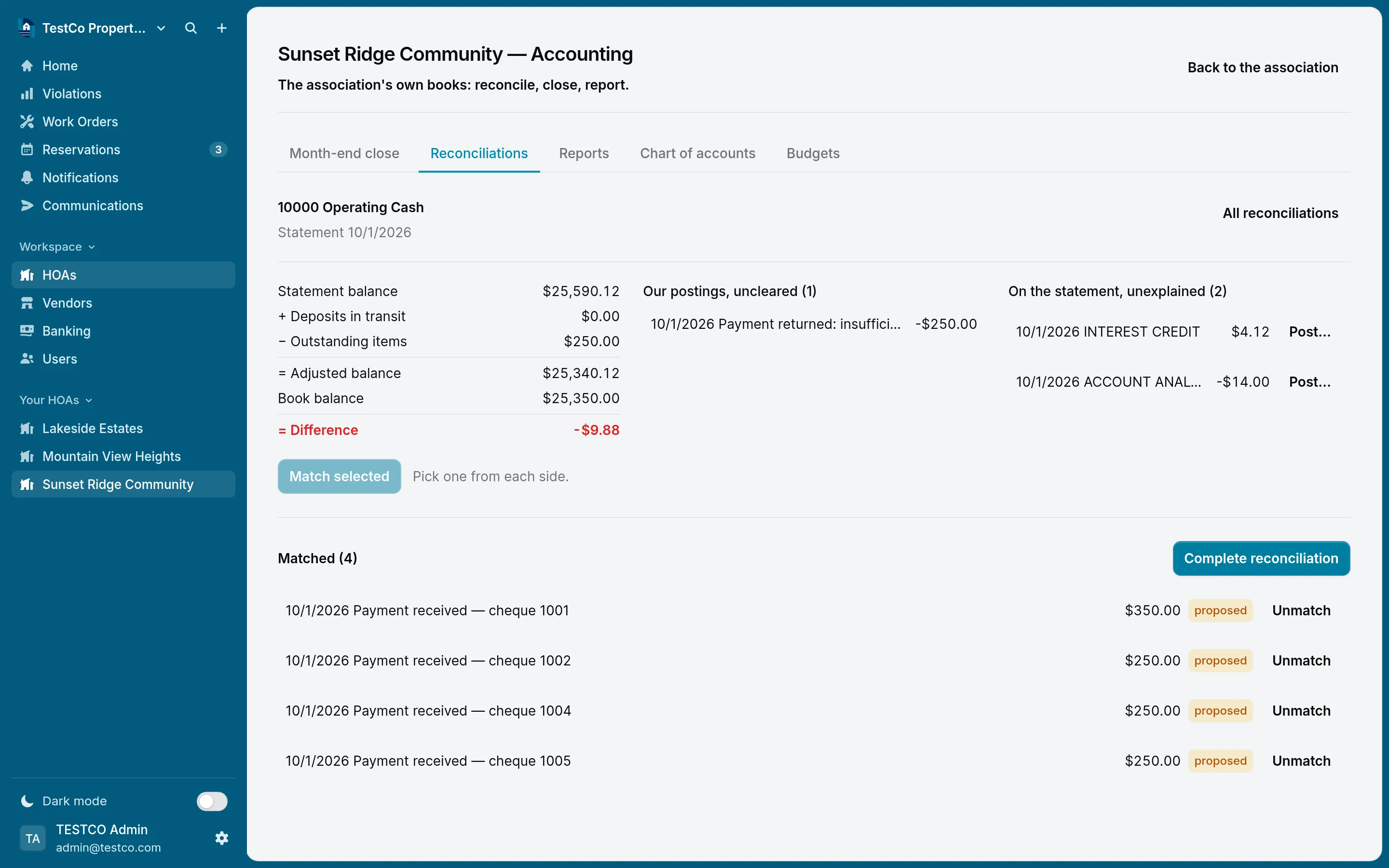
Task: Click the Banking card icon
Action: (27, 331)
